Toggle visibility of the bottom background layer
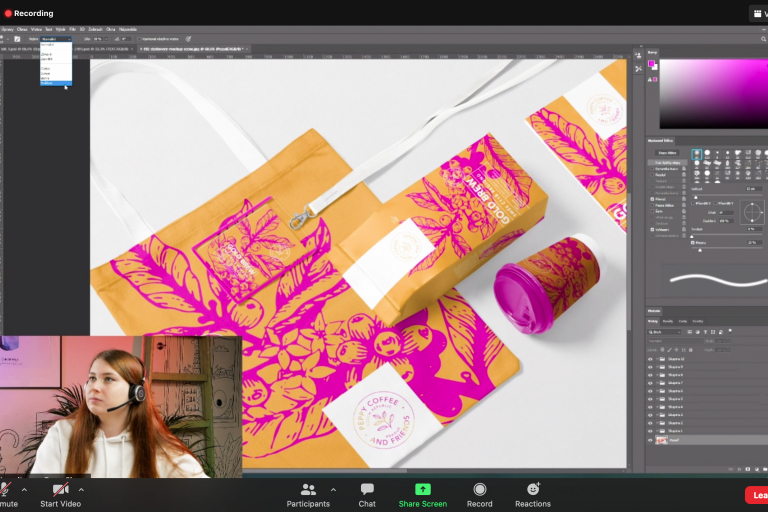The image size is (768, 512). 650,440
